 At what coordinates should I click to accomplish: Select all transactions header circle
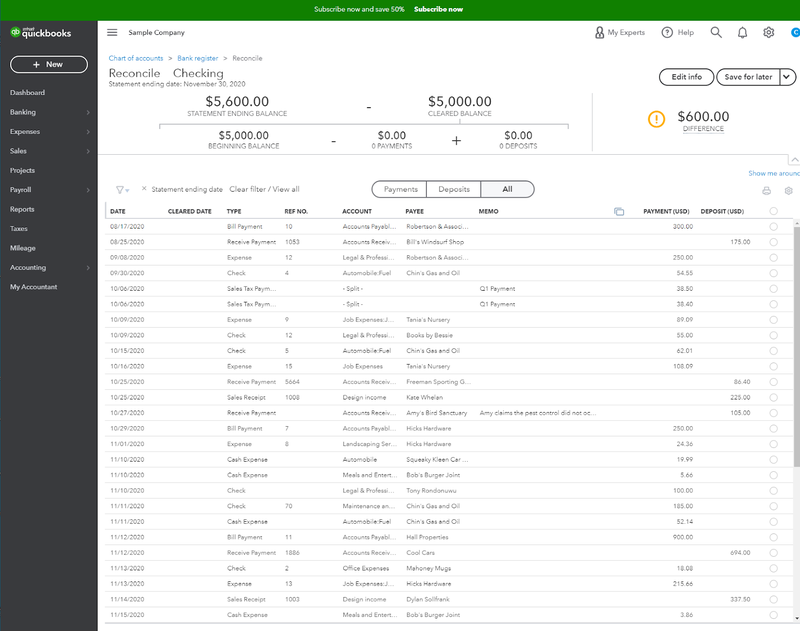point(773,211)
